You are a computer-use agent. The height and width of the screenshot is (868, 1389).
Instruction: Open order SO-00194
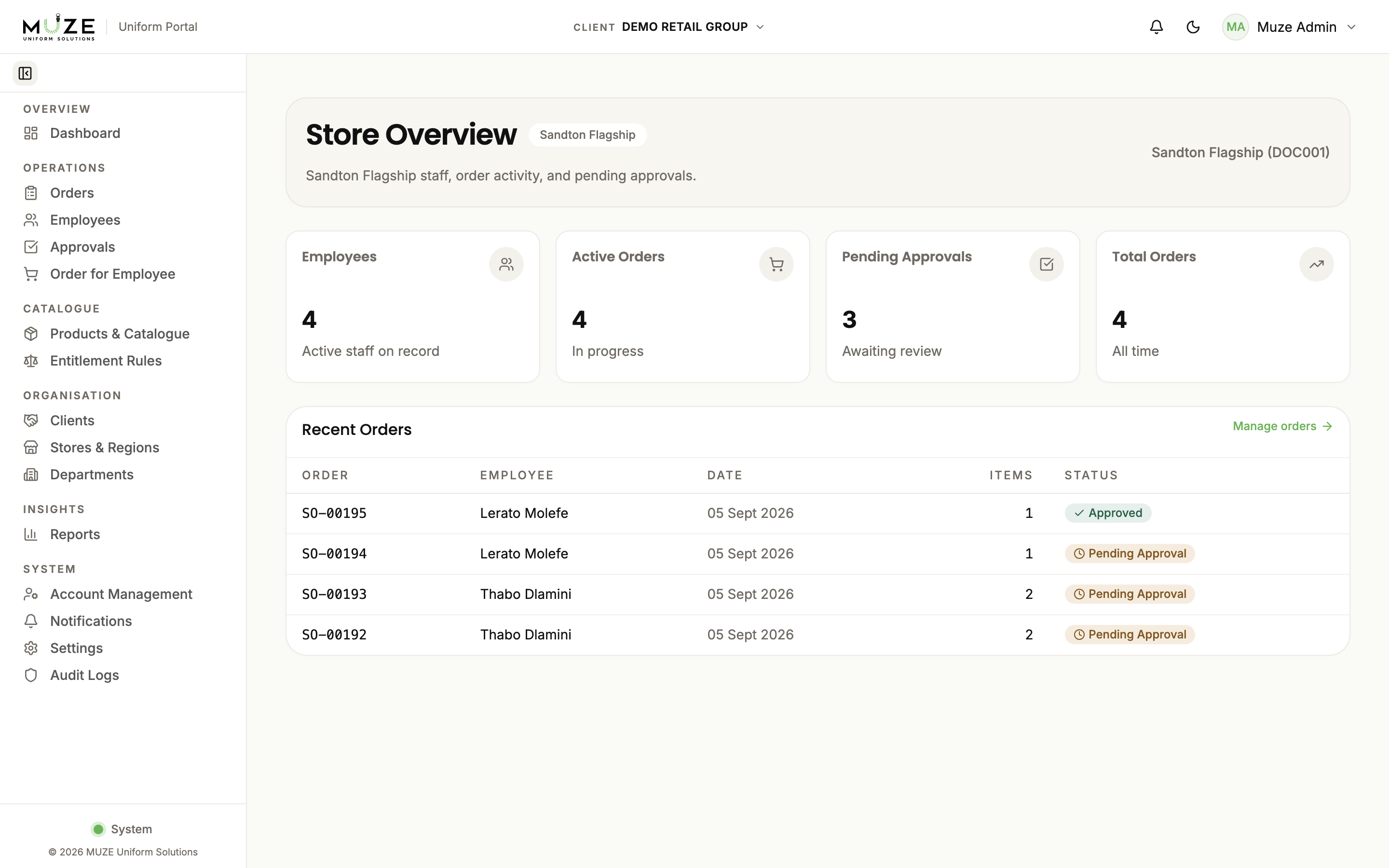[334, 554]
